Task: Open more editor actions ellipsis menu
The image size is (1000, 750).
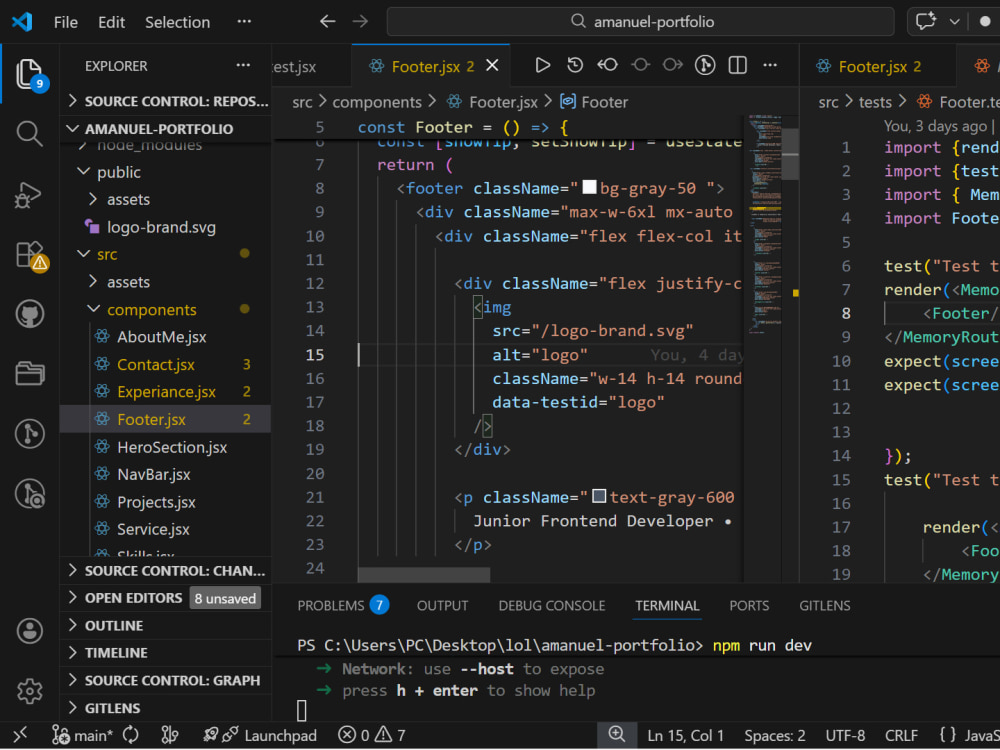Action: click(x=770, y=65)
